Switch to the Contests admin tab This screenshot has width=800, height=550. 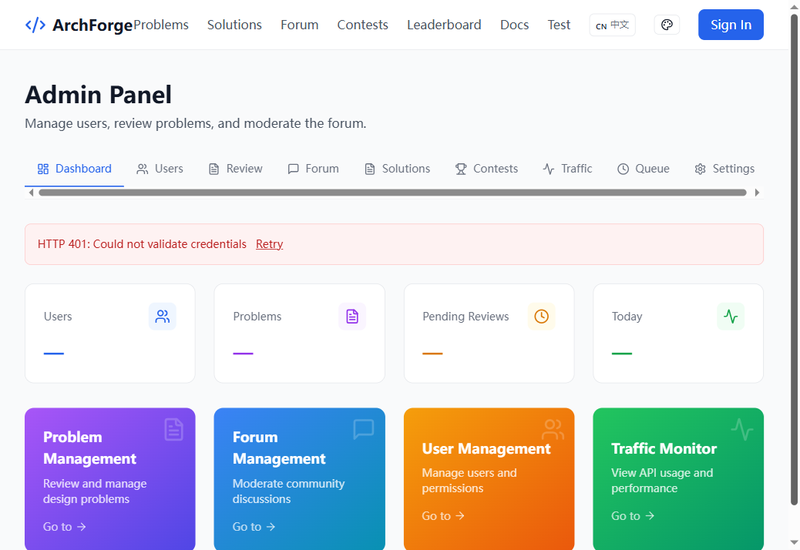(x=486, y=169)
